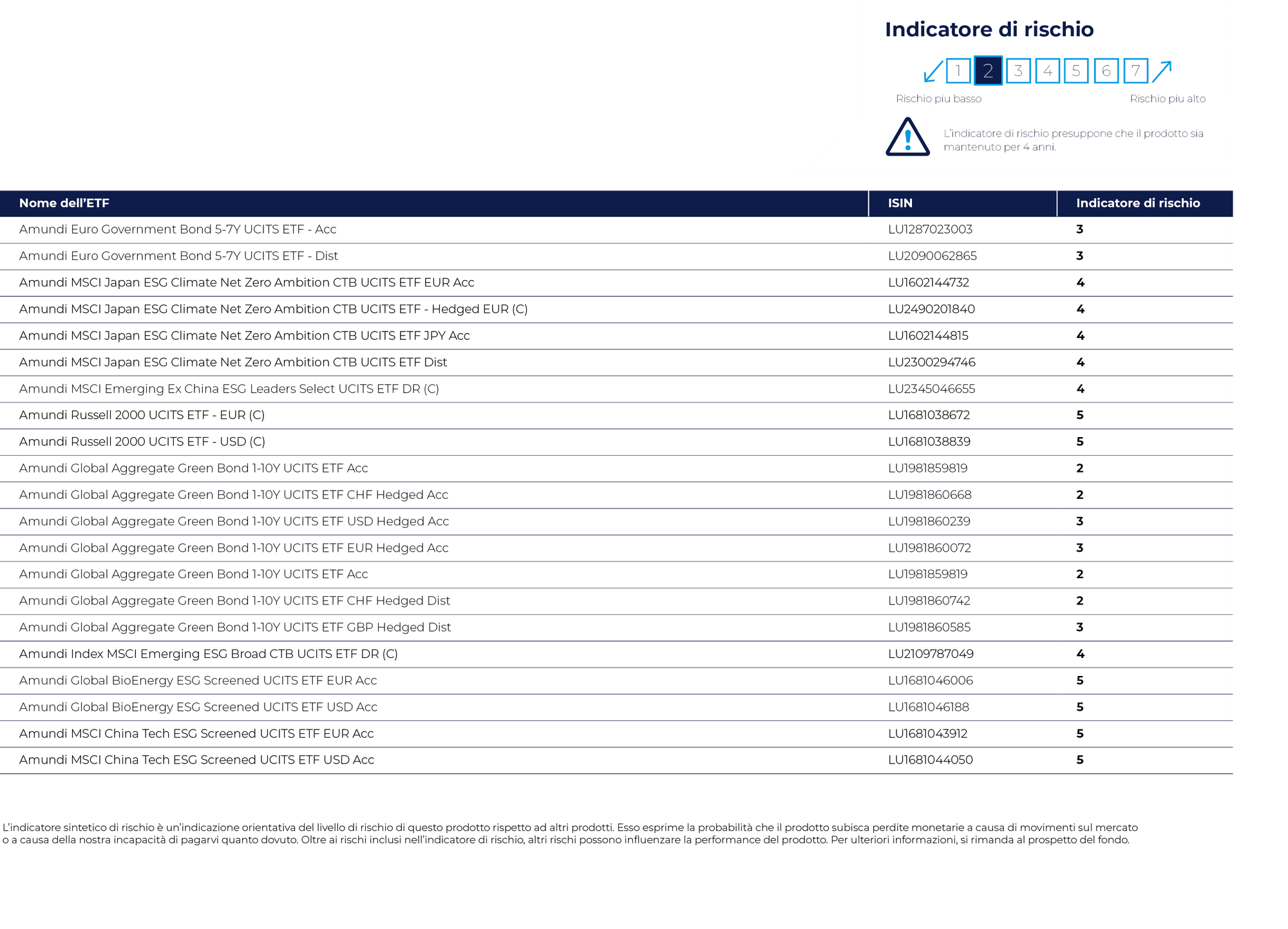Click ISIN LU1602144732
1288x929 pixels.
(928, 283)
